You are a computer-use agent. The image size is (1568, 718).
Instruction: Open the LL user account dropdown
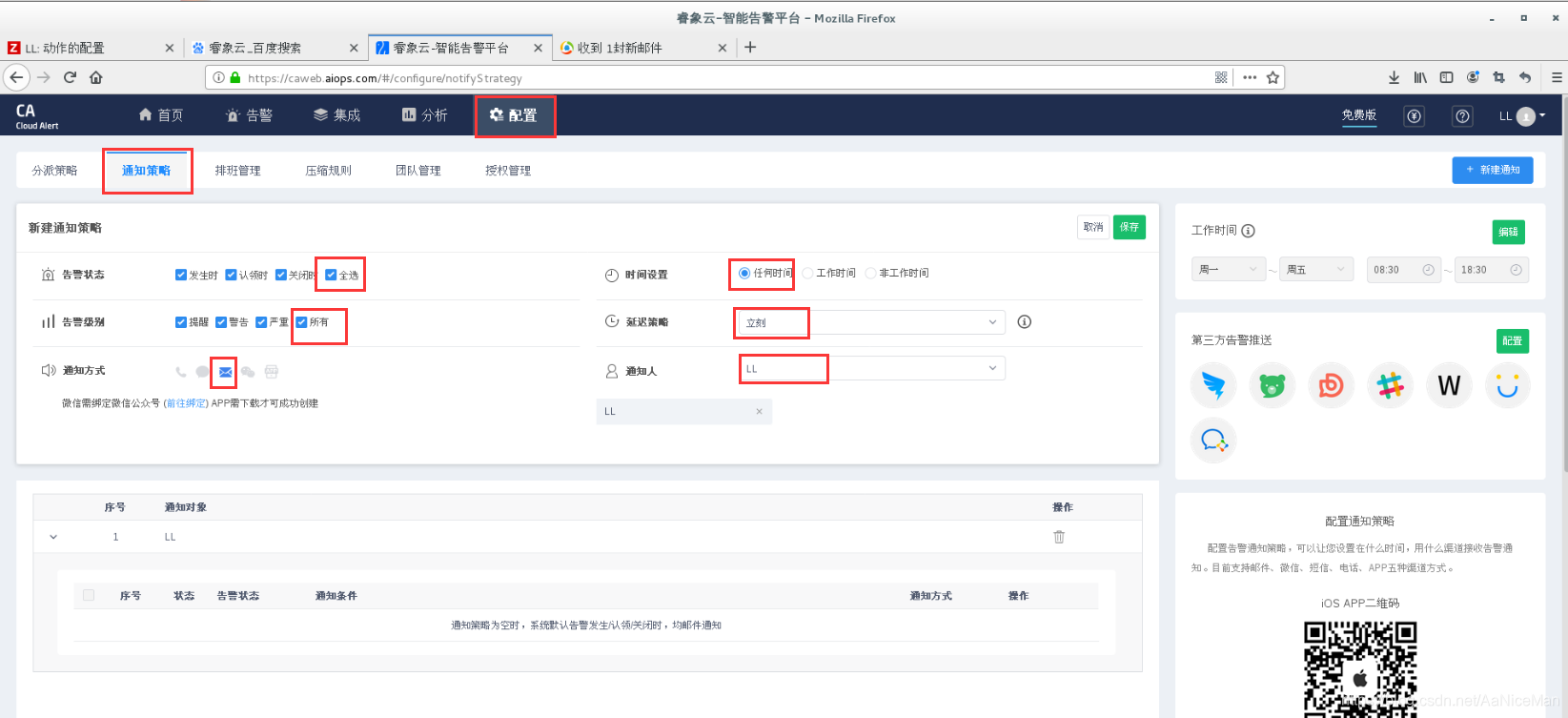tap(1522, 116)
